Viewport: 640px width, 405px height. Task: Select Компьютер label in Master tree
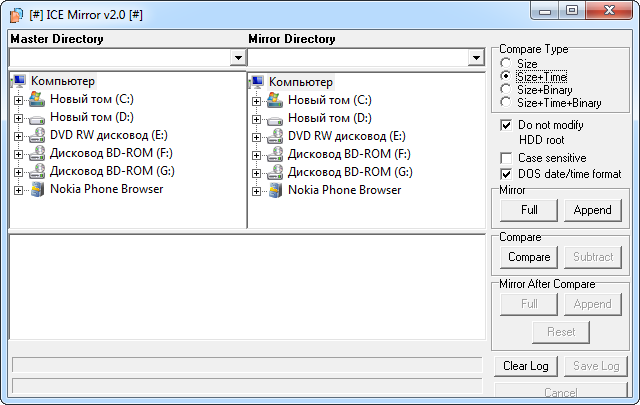(63, 81)
